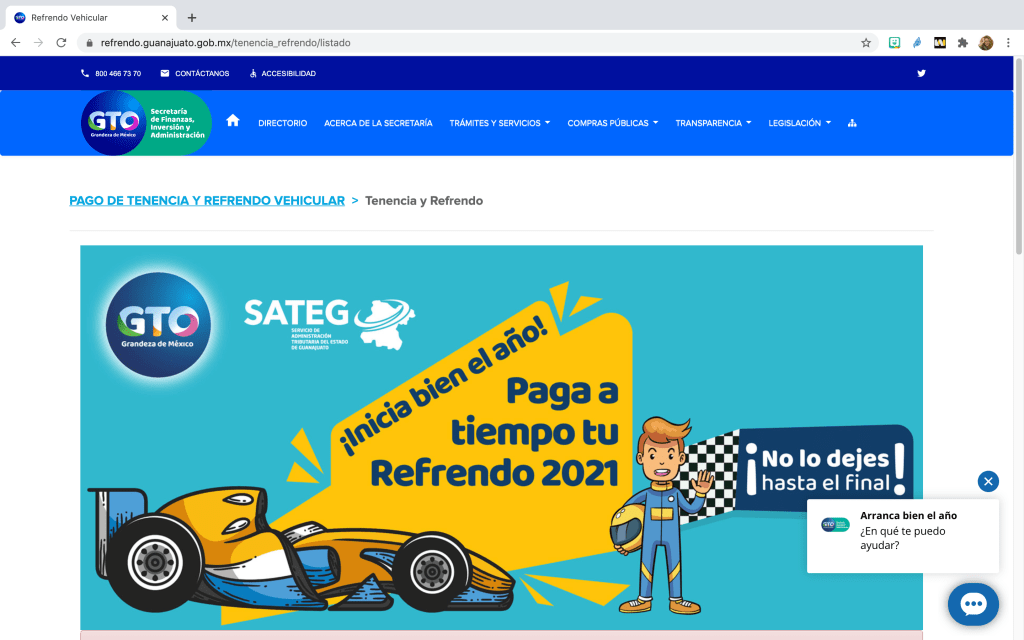Image resolution: width=1024 pixels, height=640 pixels.
Task: Open Acerca de la Secretaría page
Action: point(378,123)
